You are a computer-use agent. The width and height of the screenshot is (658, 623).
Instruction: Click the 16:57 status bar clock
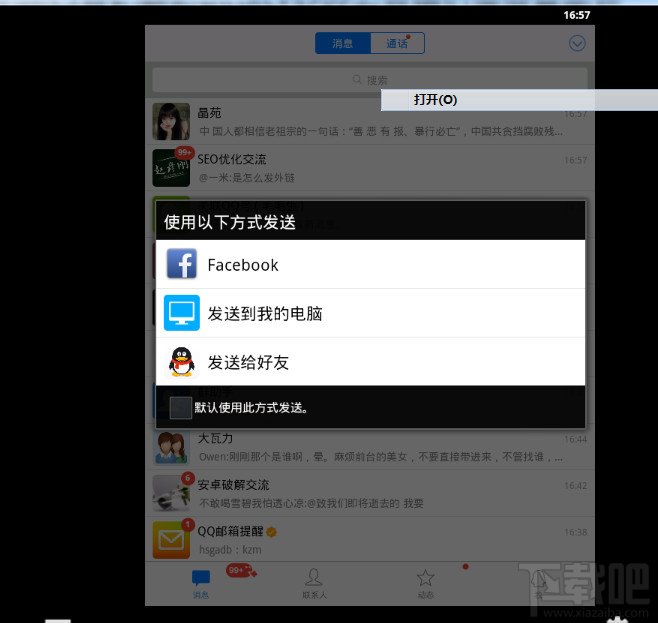tap(577, 15)
